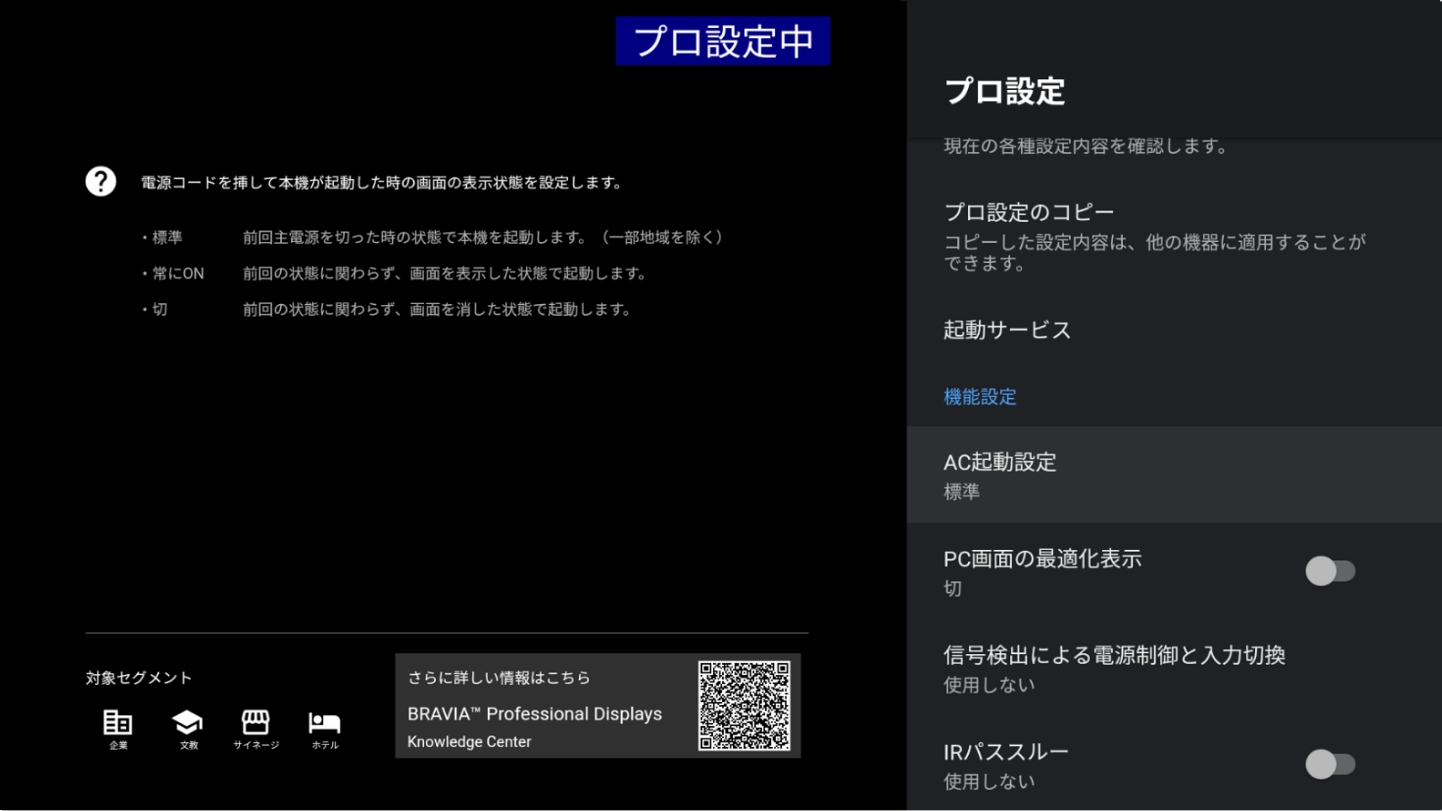Click the プロ設定中 blue status banner
The height and width of the screenshot is (811, 1442).
pos(722,42)
